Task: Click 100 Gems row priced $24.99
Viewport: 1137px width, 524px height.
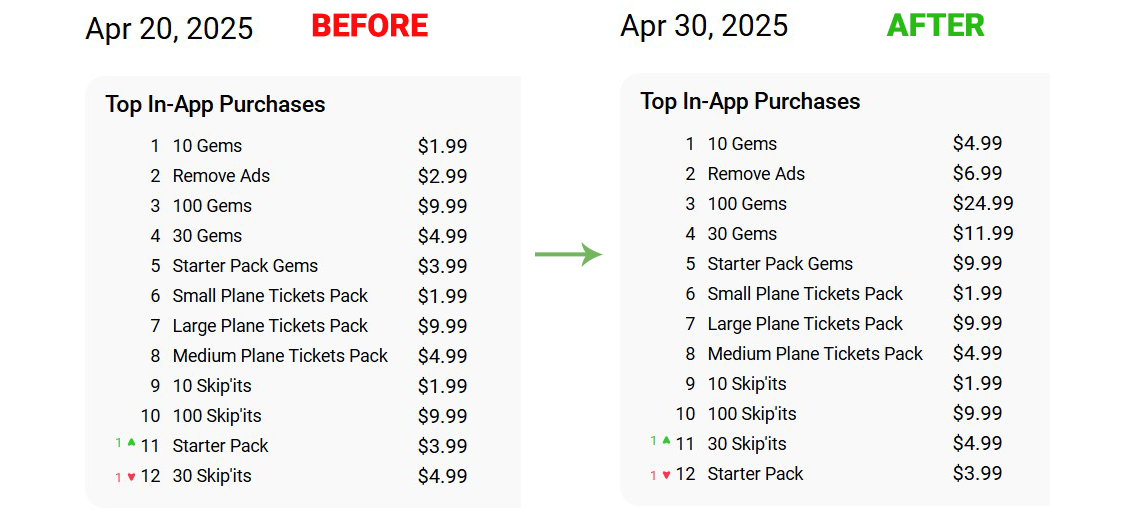Action: point(747,204)
